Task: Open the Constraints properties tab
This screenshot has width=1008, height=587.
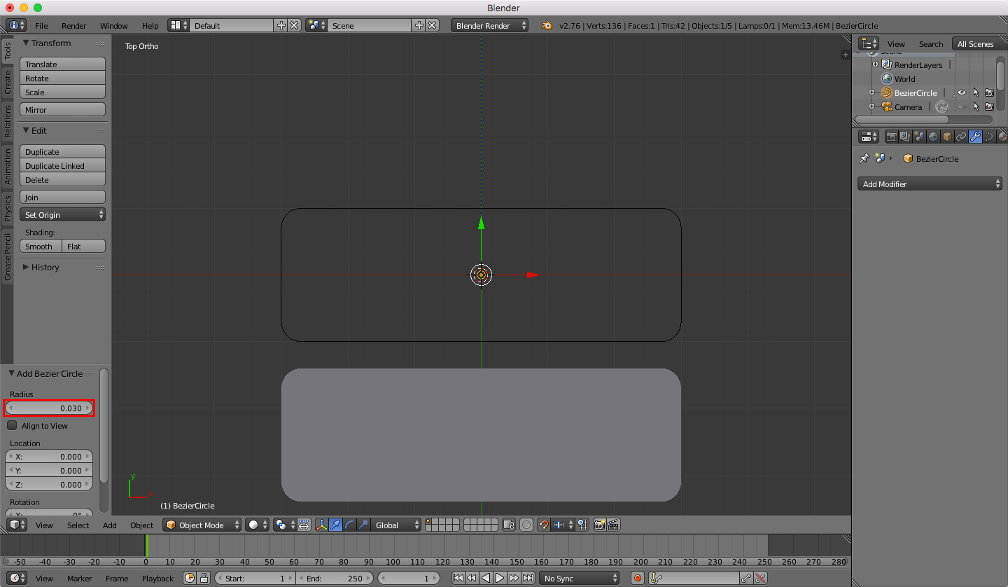Action: coord(961,136)
